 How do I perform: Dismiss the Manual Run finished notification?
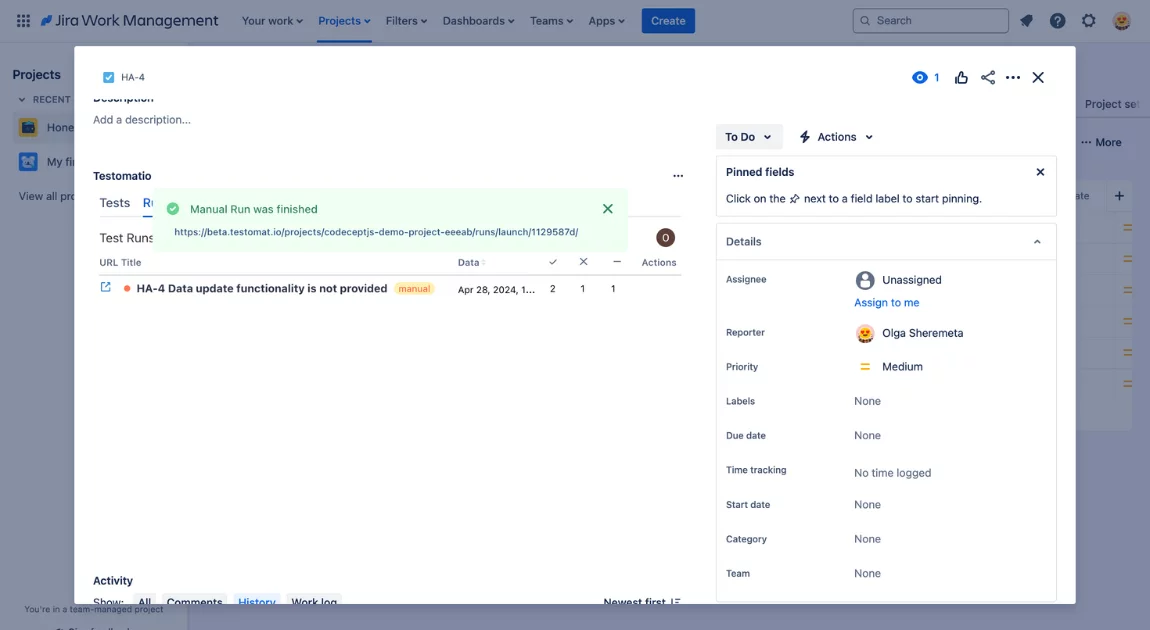607,209
